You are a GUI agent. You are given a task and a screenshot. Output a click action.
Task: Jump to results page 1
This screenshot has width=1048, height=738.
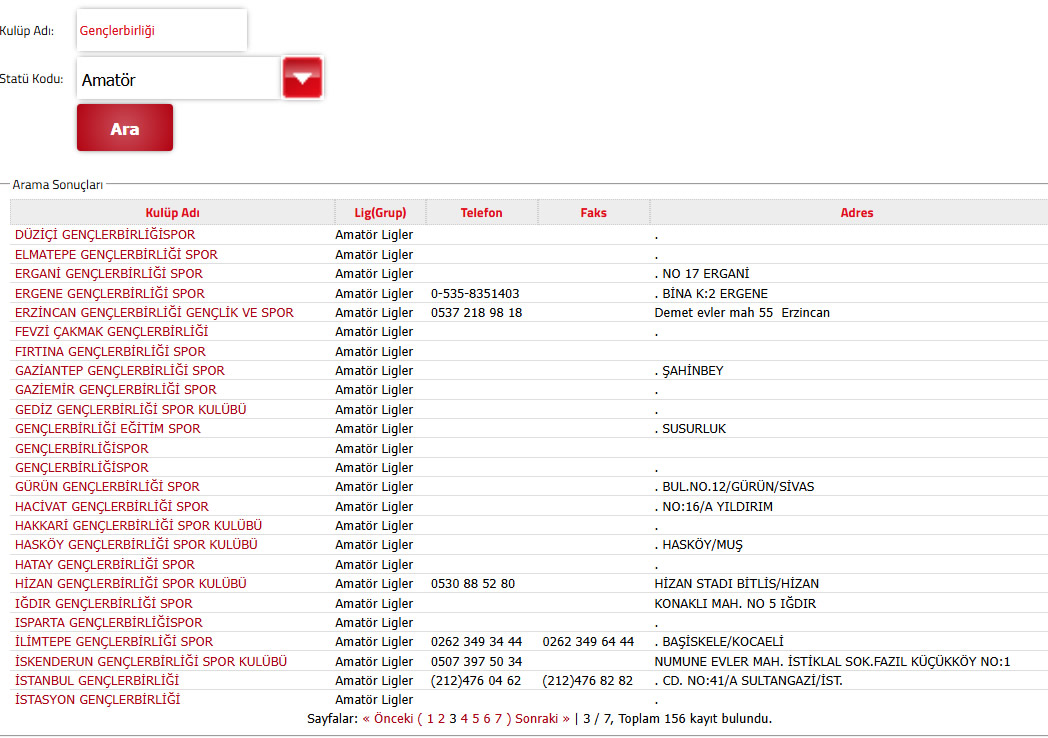click(430, 719)
